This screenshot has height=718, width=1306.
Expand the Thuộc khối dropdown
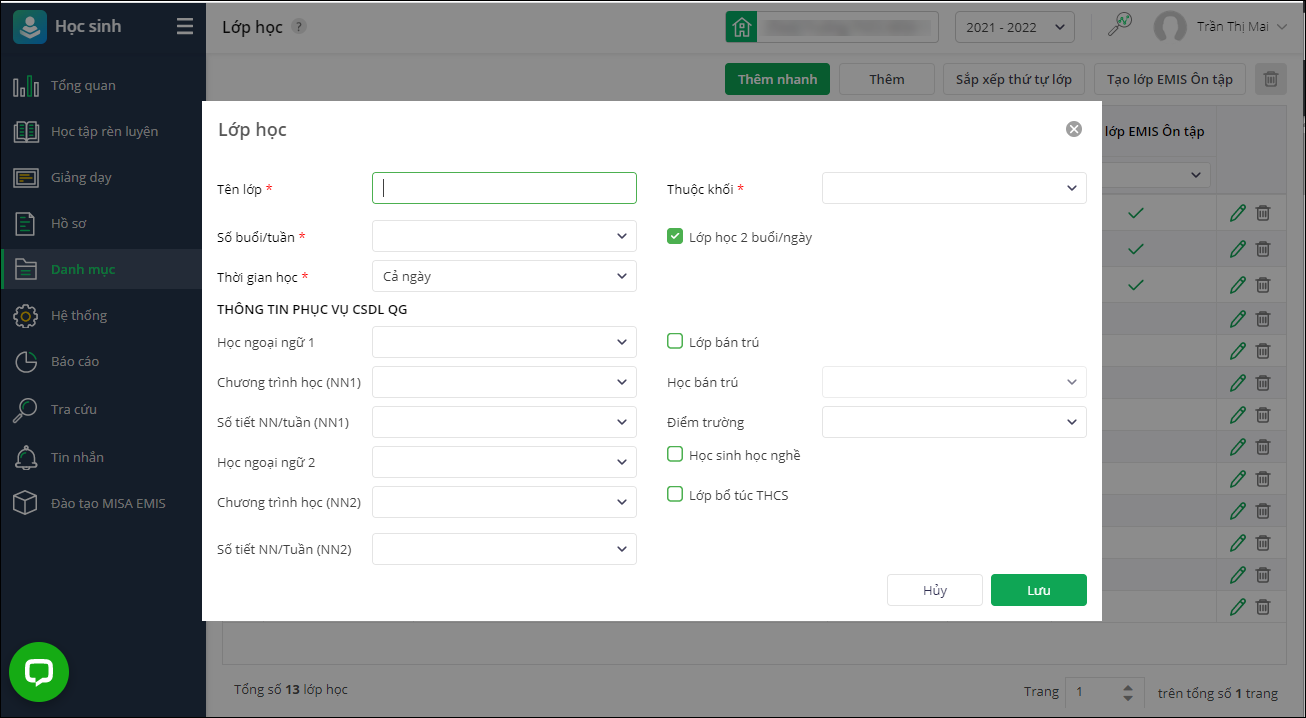click(954, 188)
